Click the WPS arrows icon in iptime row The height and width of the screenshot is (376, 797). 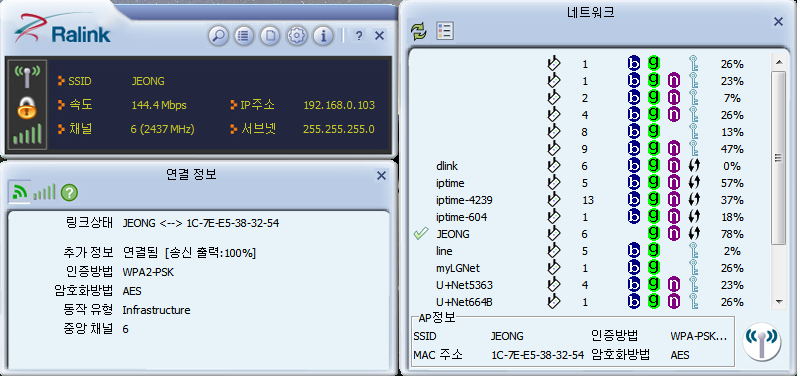click(693, 183)
